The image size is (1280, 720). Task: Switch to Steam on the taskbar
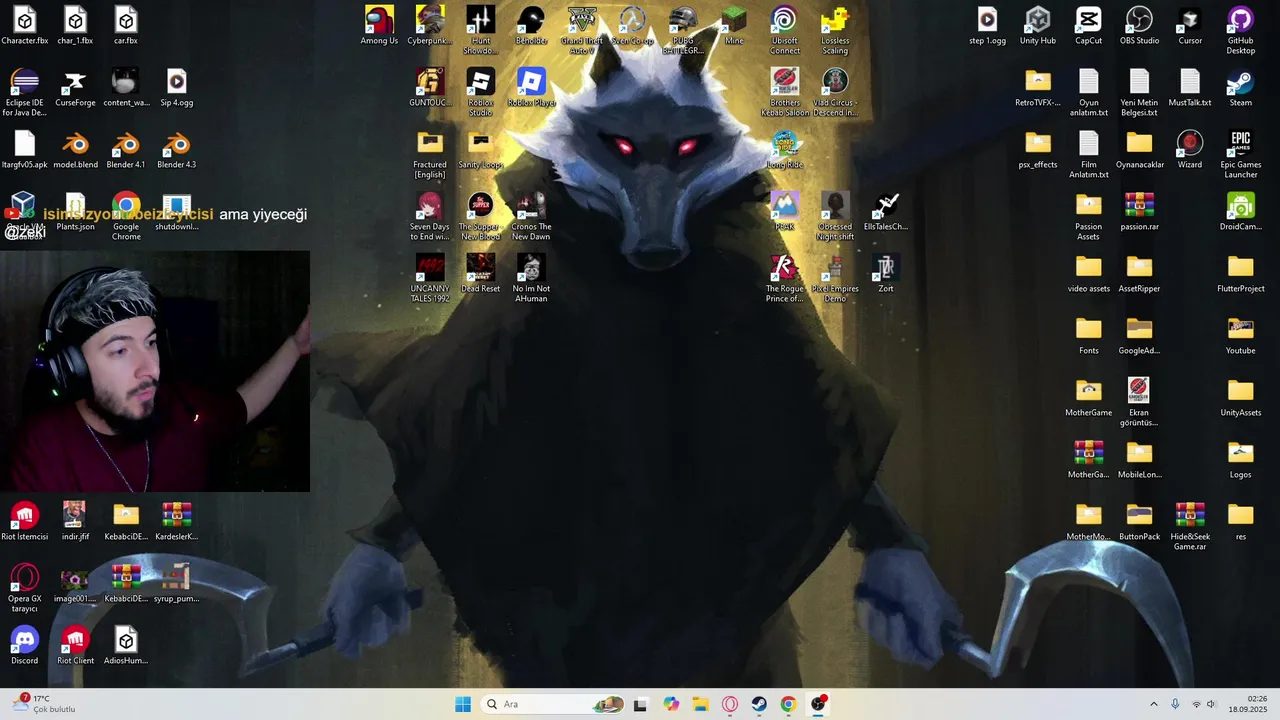coord(759,704)
